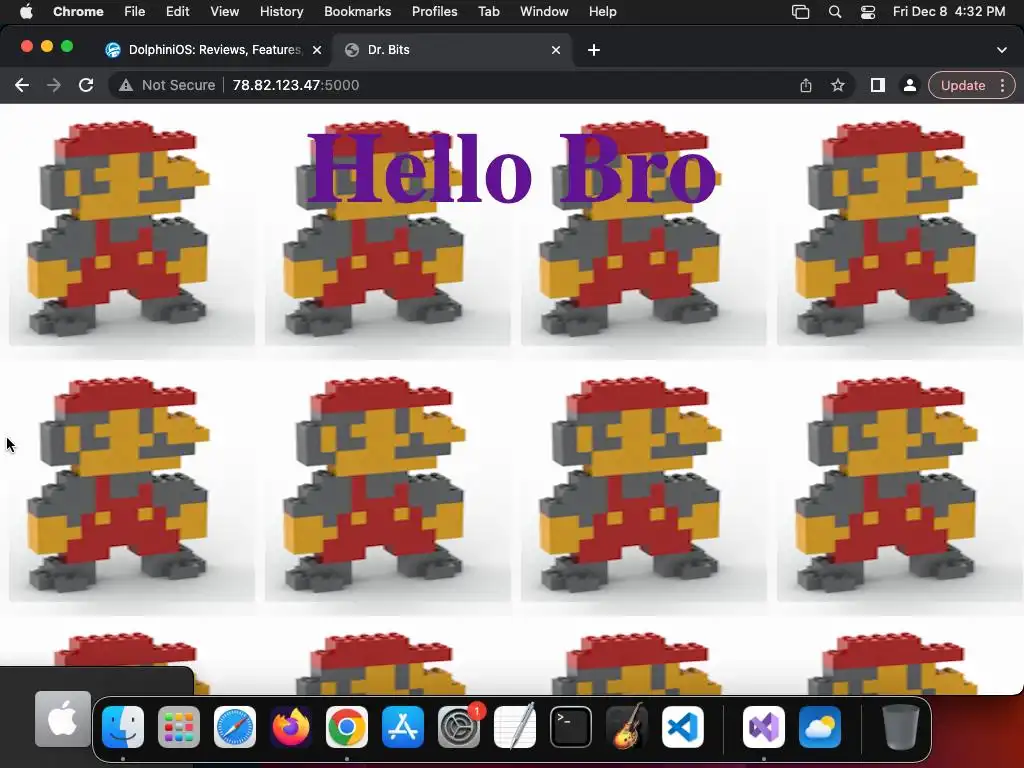Click the Apple logo tile beside the Dock
The width and height of the screenshot is (1024, 768).
point(63,719)
